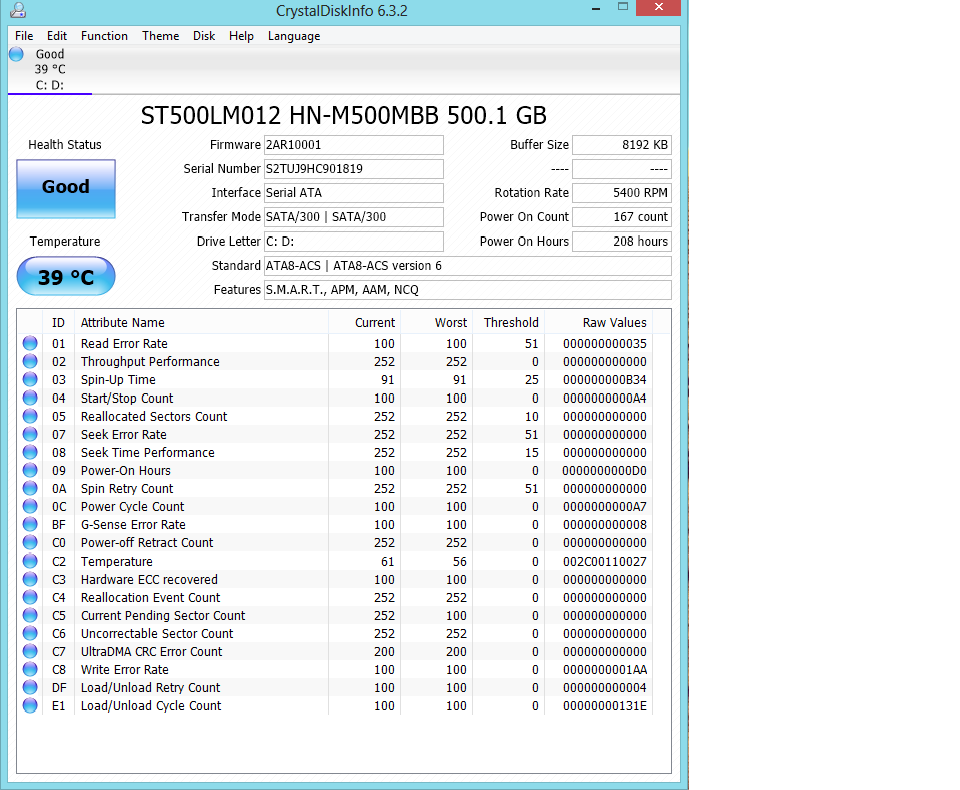
Task: Click status orb for Write Error Rate
Action: pos(30,669)
